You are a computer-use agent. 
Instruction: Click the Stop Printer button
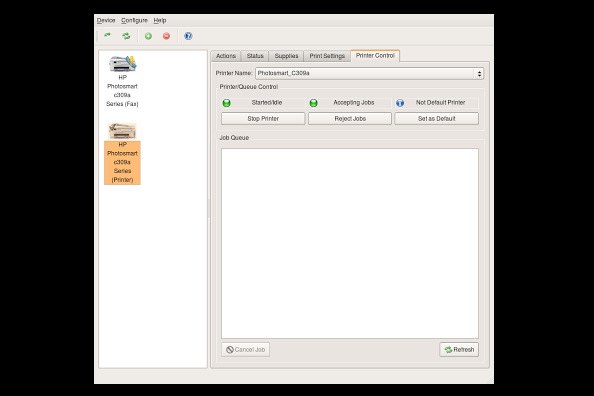263,119
